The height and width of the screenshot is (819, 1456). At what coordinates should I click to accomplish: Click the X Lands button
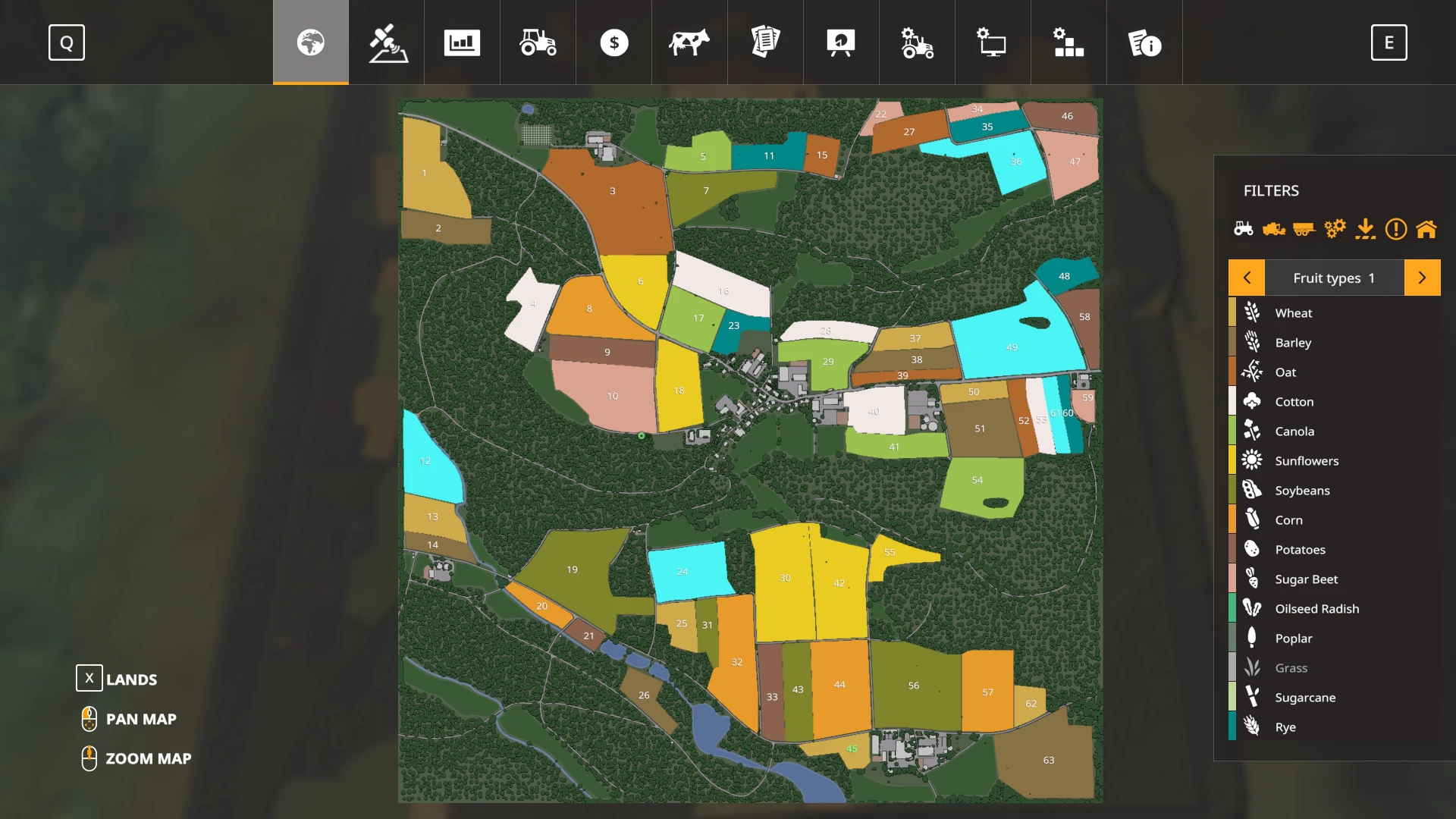(x=89, y=679)
